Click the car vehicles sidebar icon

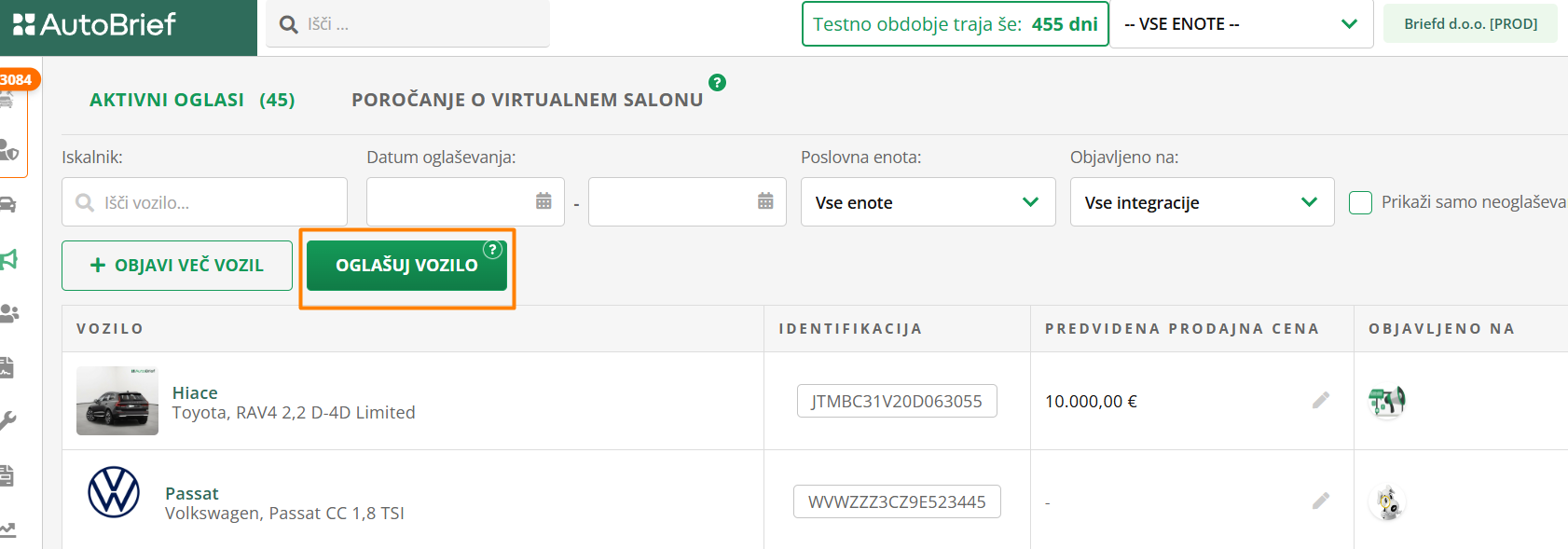point(8,205)
